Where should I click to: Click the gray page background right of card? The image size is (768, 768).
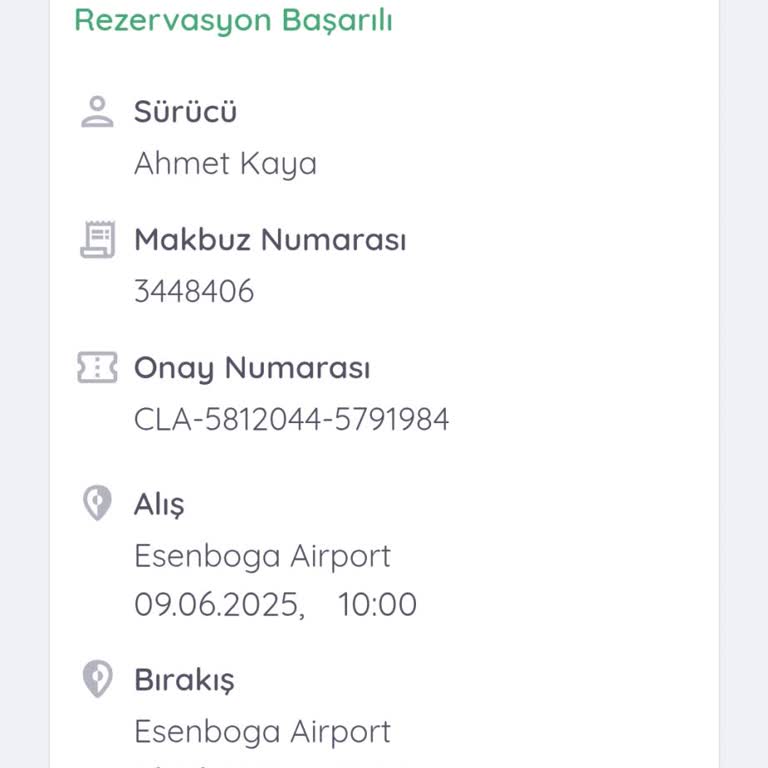(744, 400)
